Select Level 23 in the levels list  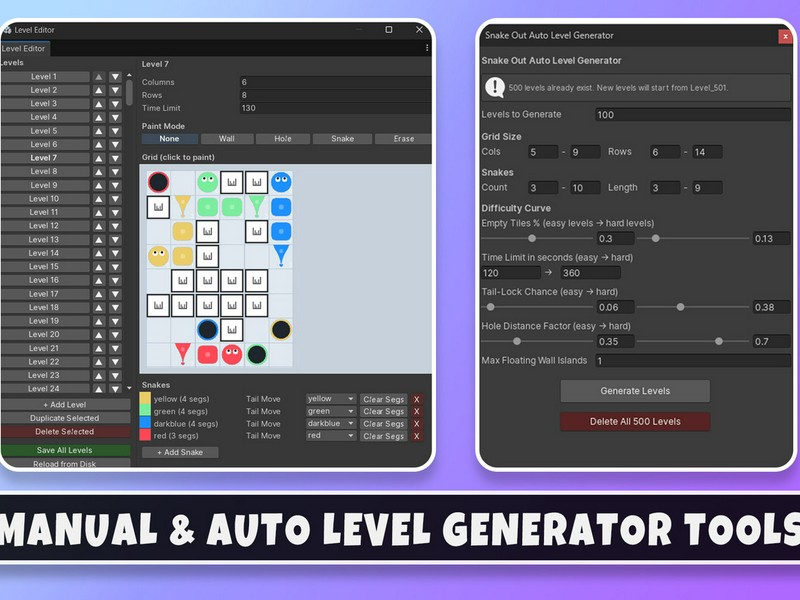[44, 376]
